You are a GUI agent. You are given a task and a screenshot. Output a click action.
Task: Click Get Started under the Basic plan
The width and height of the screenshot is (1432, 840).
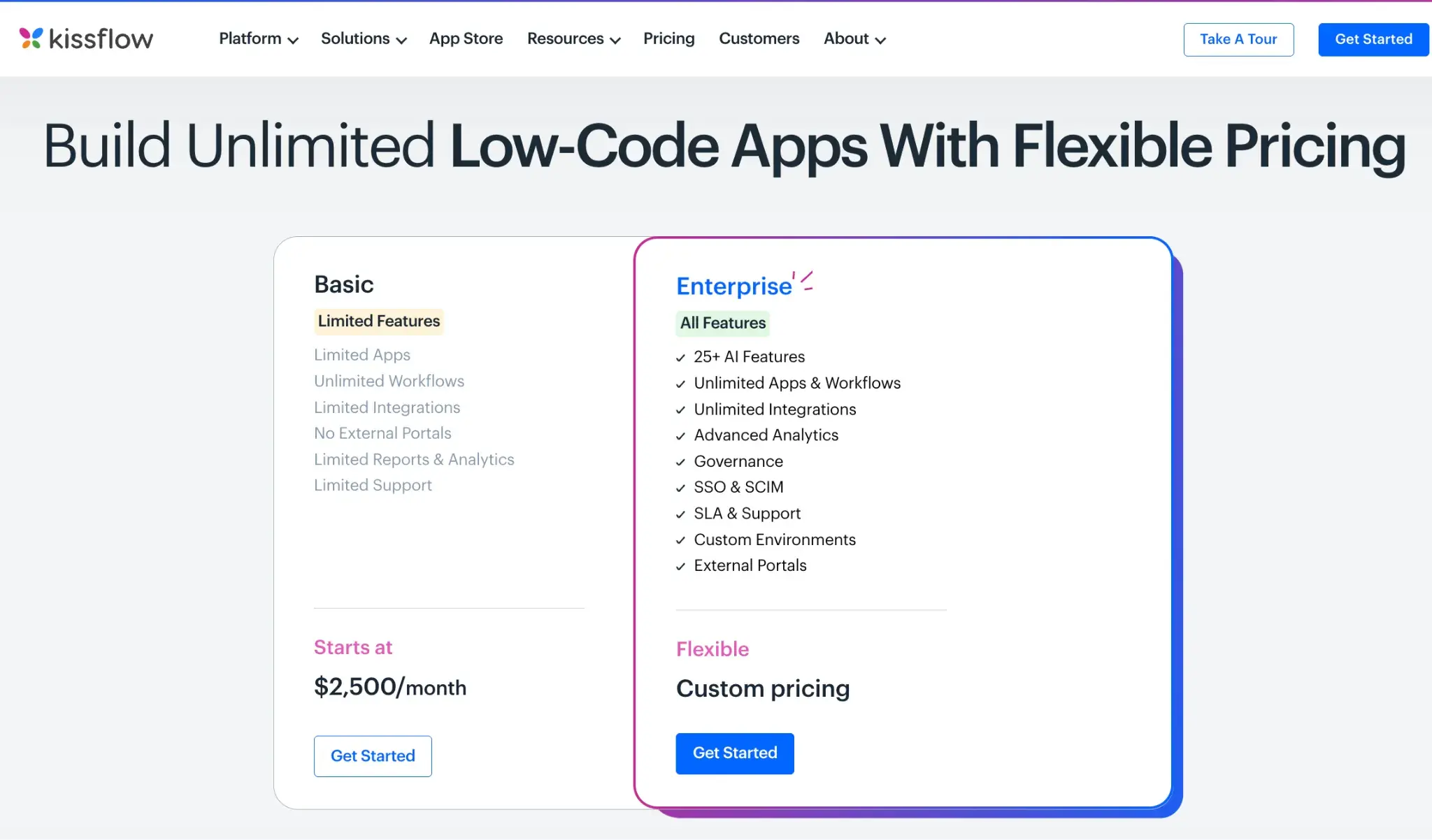(x=373, y=755)
